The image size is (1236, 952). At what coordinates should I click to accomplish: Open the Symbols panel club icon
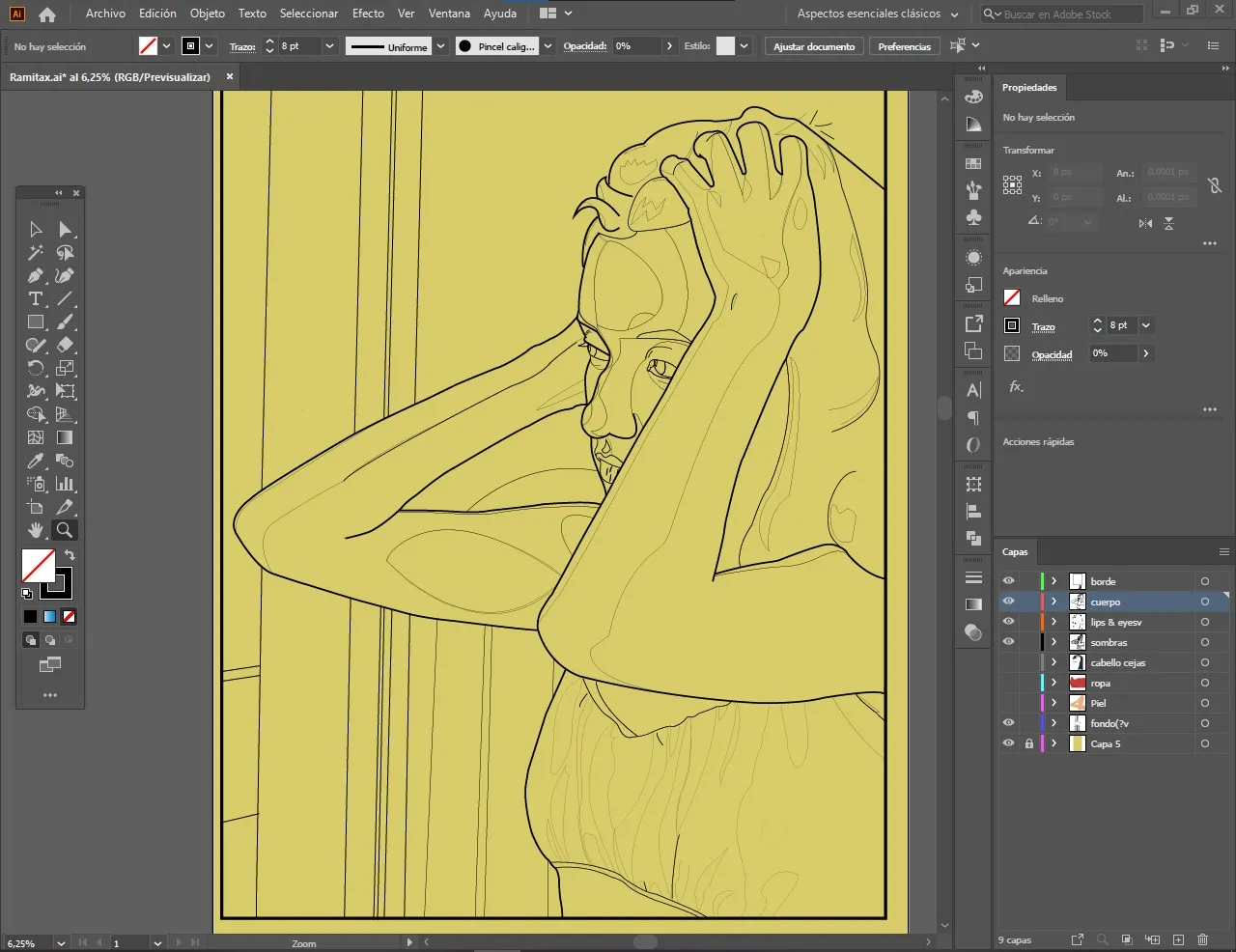pyautogui.click(x=973, y=218)
